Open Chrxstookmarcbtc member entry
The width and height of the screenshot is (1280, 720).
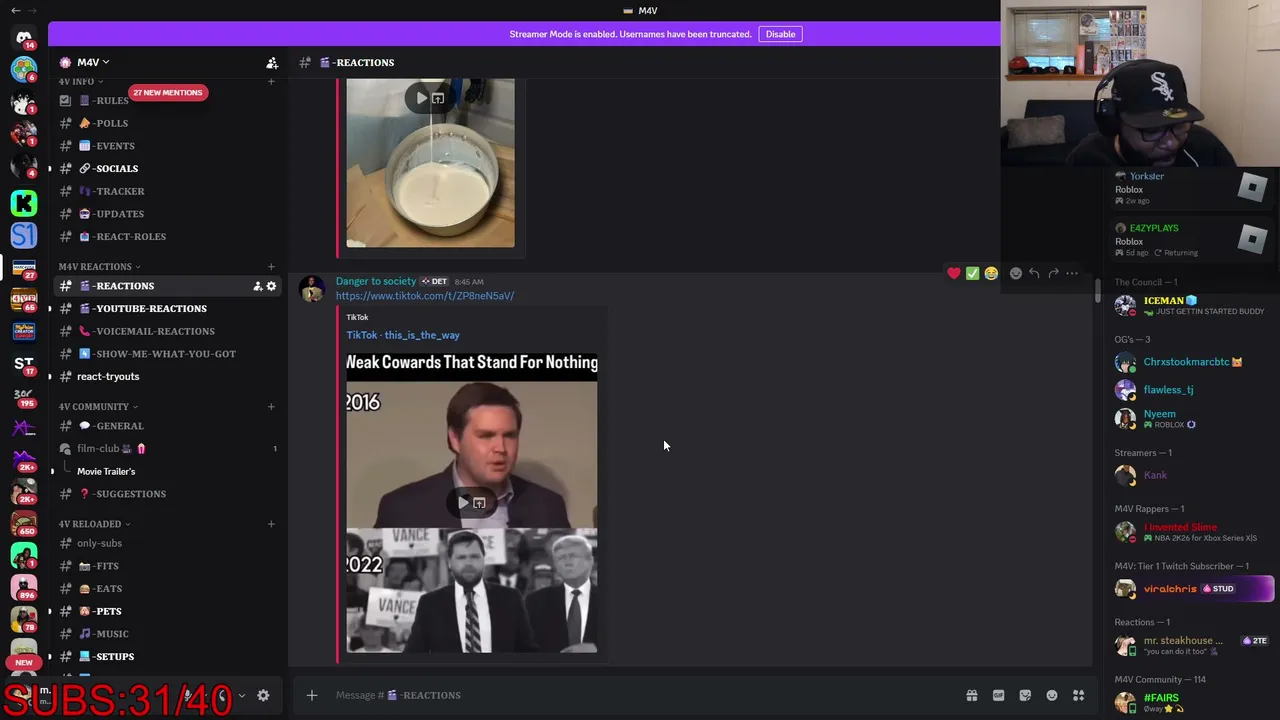pos(1190,362)
